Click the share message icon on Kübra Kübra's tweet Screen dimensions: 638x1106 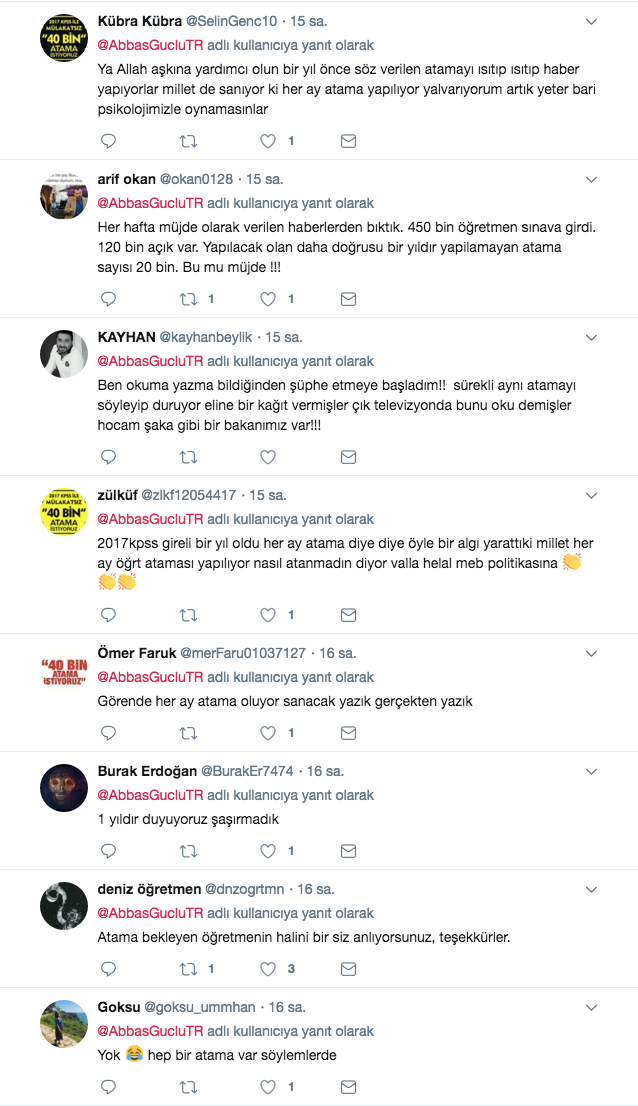(348, 141)
